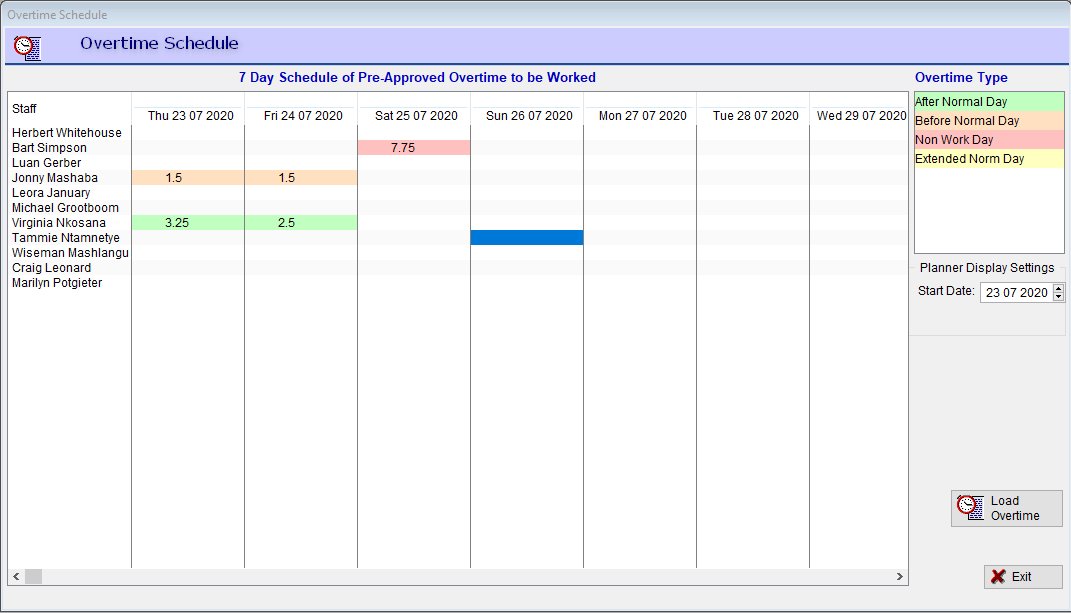The height and width of the screenshot is (613, 1071).
Task: Click the clock icon on Load Overtime button
Action: (x=968, y=506)
